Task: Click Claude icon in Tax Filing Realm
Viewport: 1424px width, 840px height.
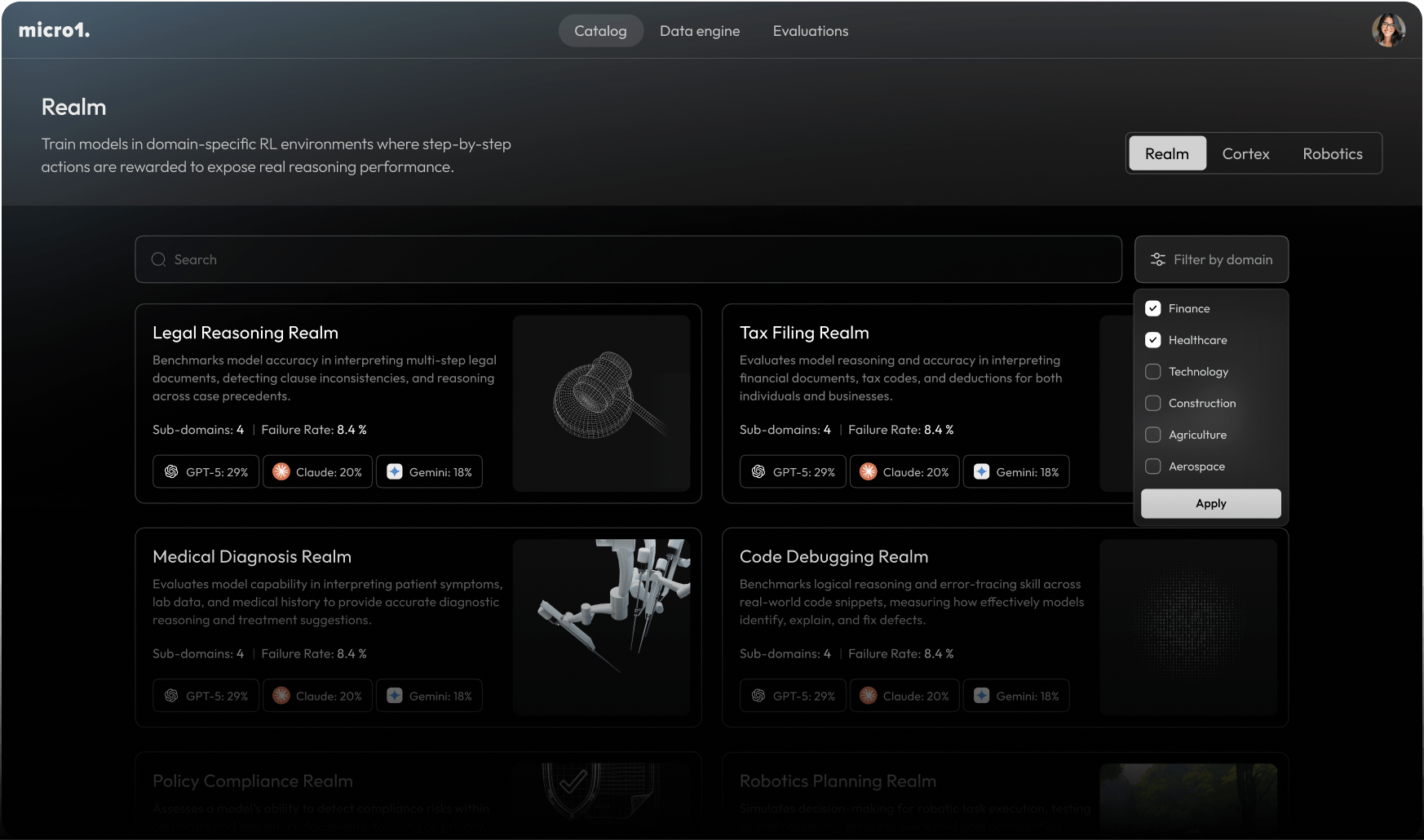Action: (x=869, y=471)
